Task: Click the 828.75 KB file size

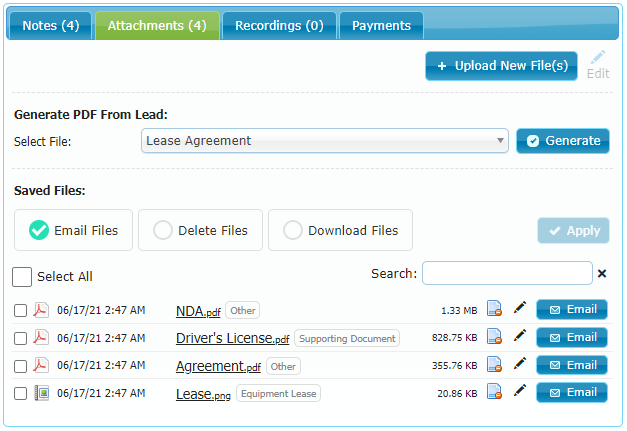Action: coord(455,338)
